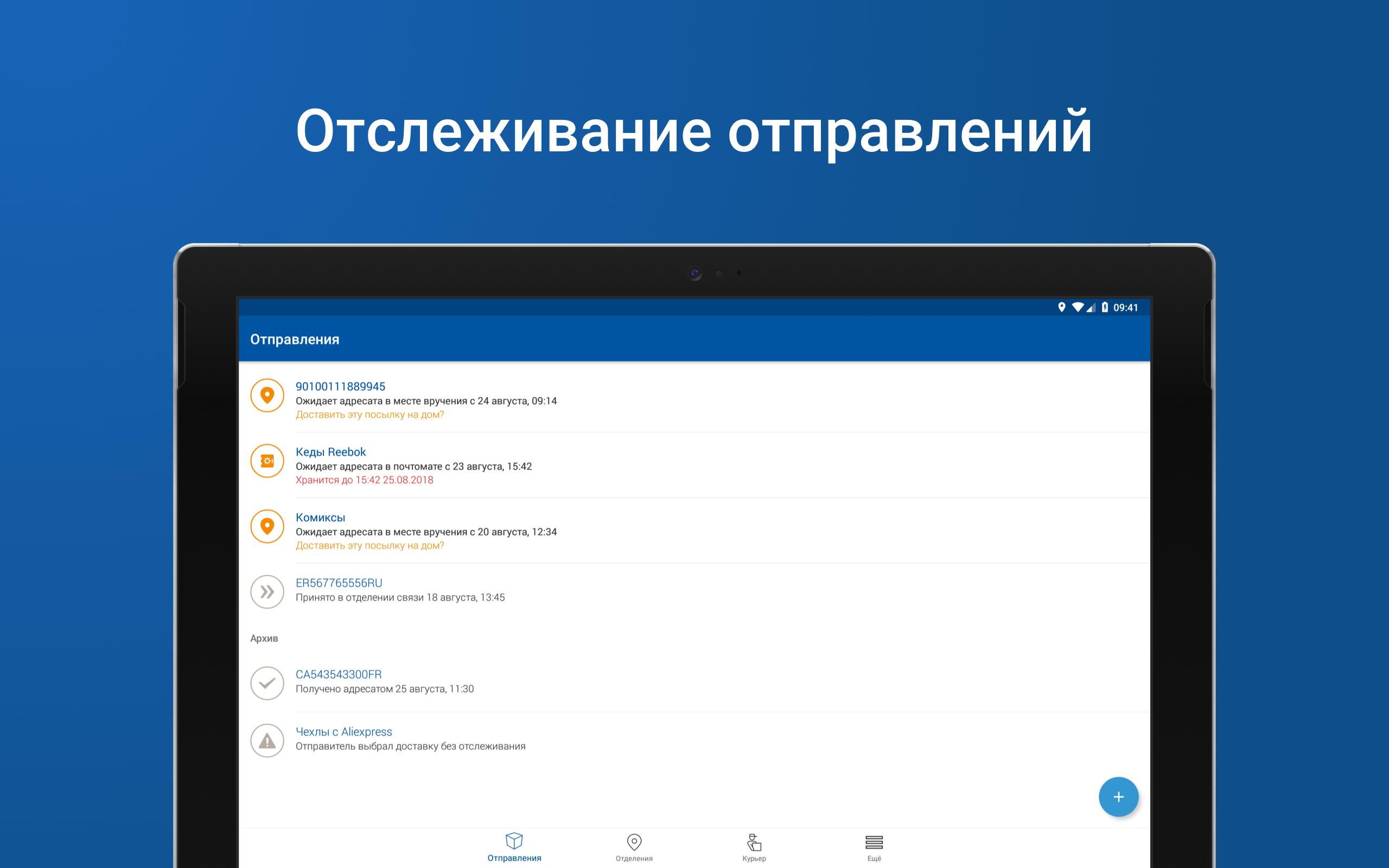
Task: Tap the Wi-Fi indicator in status bar
Action: point(1078,307)
